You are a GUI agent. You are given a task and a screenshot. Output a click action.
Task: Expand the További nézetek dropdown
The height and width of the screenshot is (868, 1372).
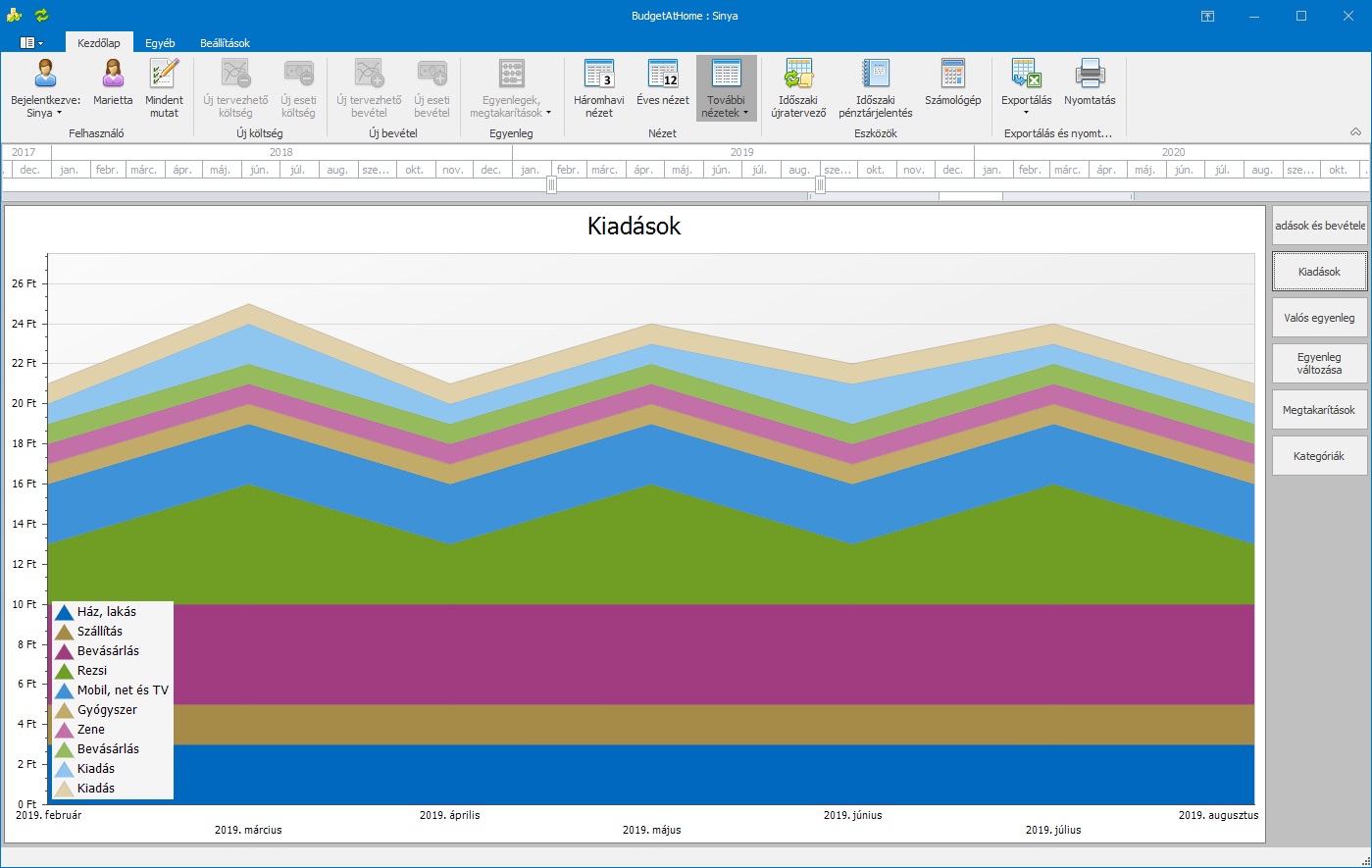coord(726,87)
